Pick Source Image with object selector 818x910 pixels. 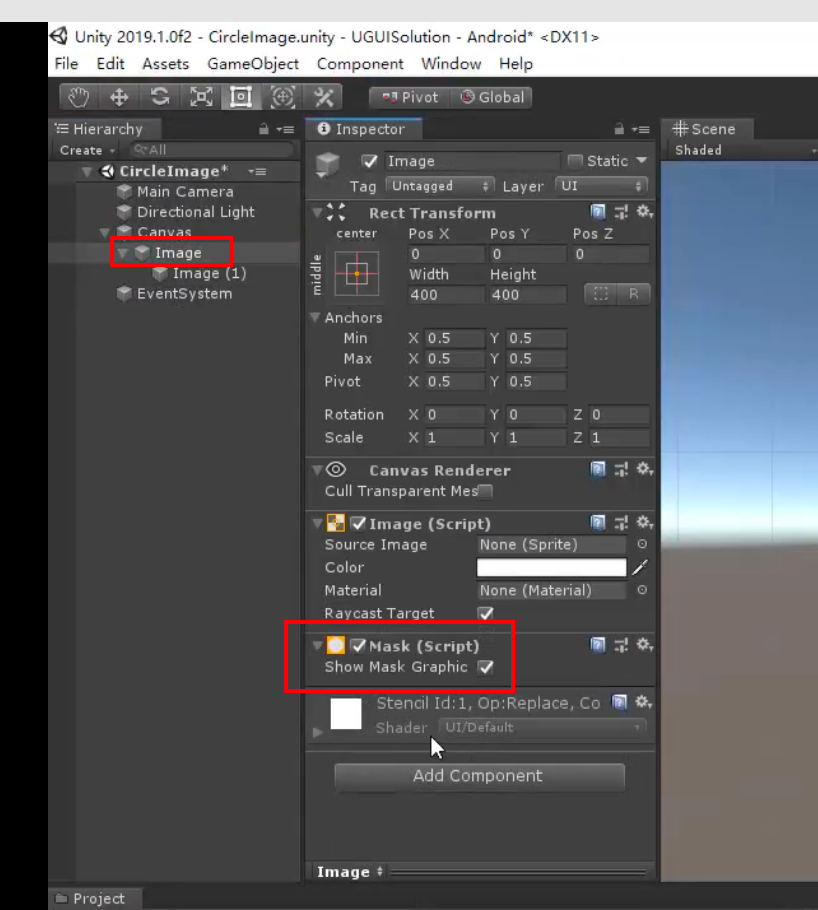coord(642,544)
